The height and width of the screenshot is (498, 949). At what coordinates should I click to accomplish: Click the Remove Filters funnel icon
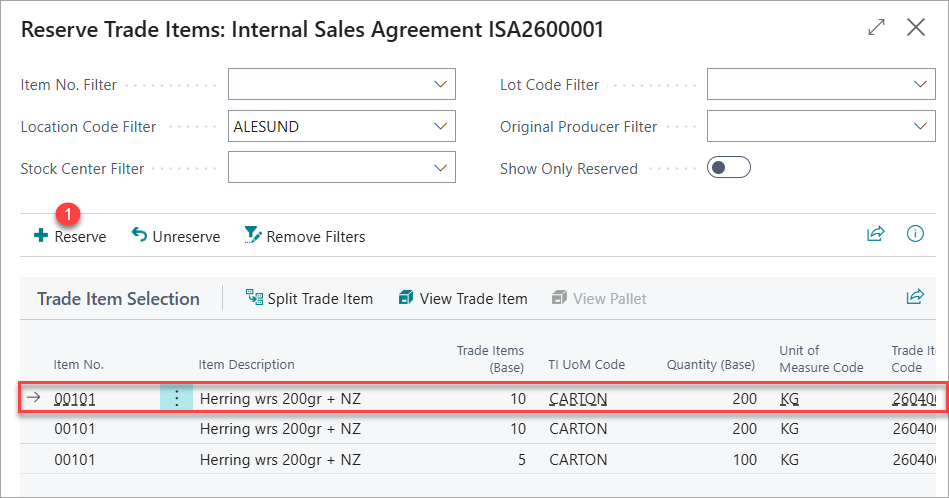click(252, 235)
